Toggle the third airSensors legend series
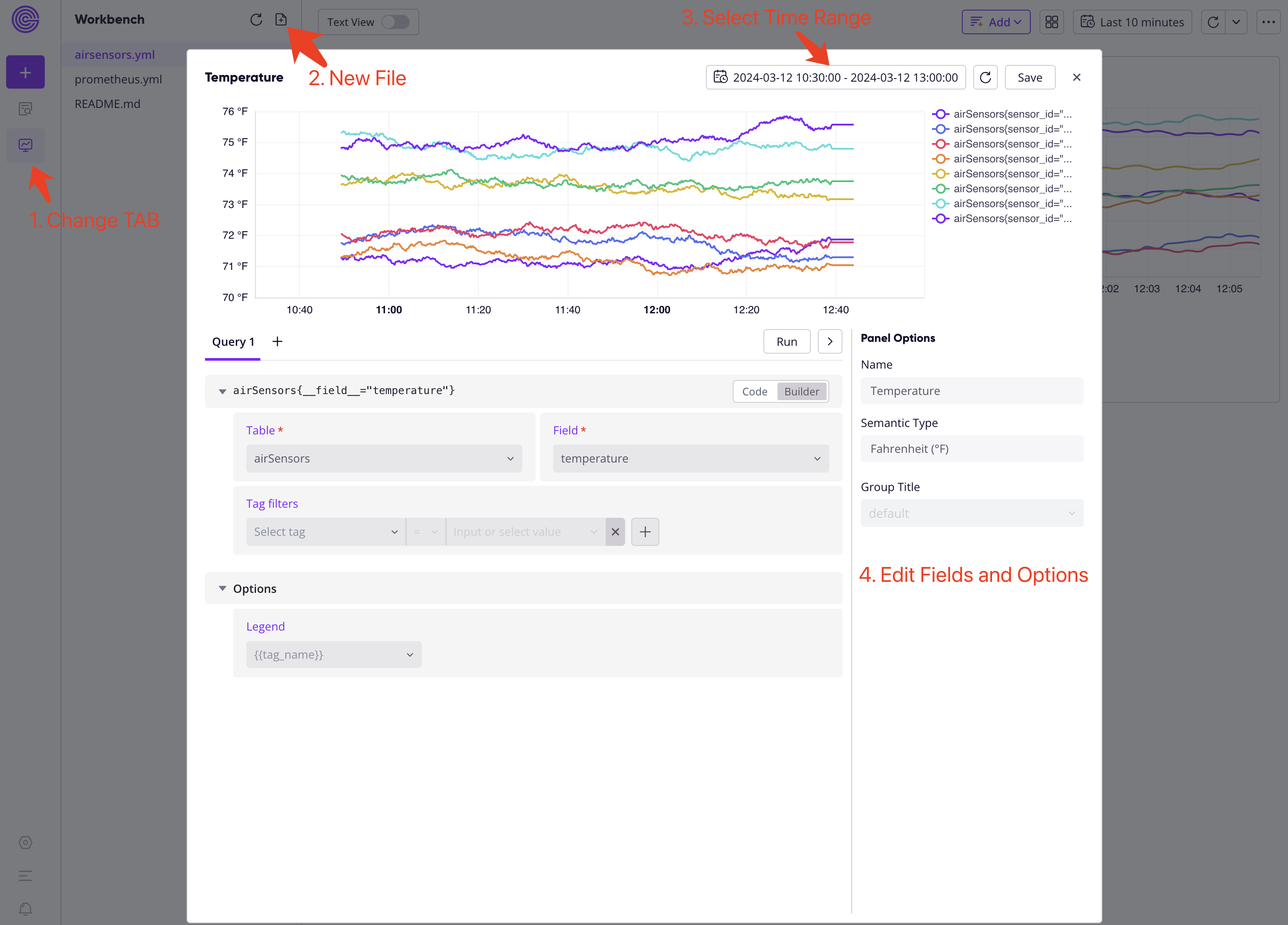 [x=1002, y=143]
